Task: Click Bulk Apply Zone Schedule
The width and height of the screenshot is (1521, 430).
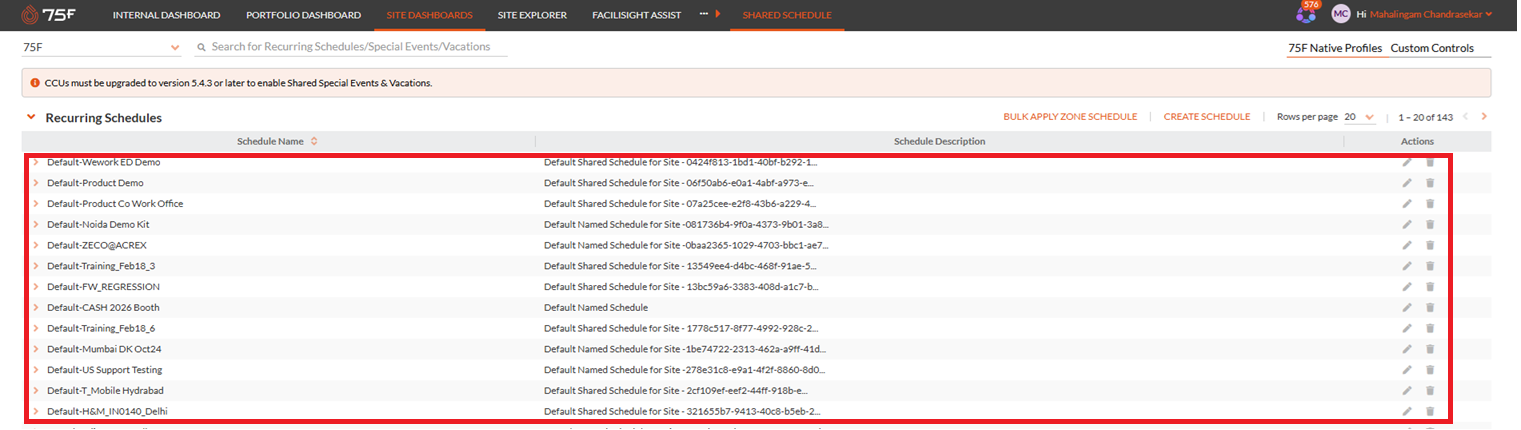Action: pyautogui.click(x=1070, y=117)
